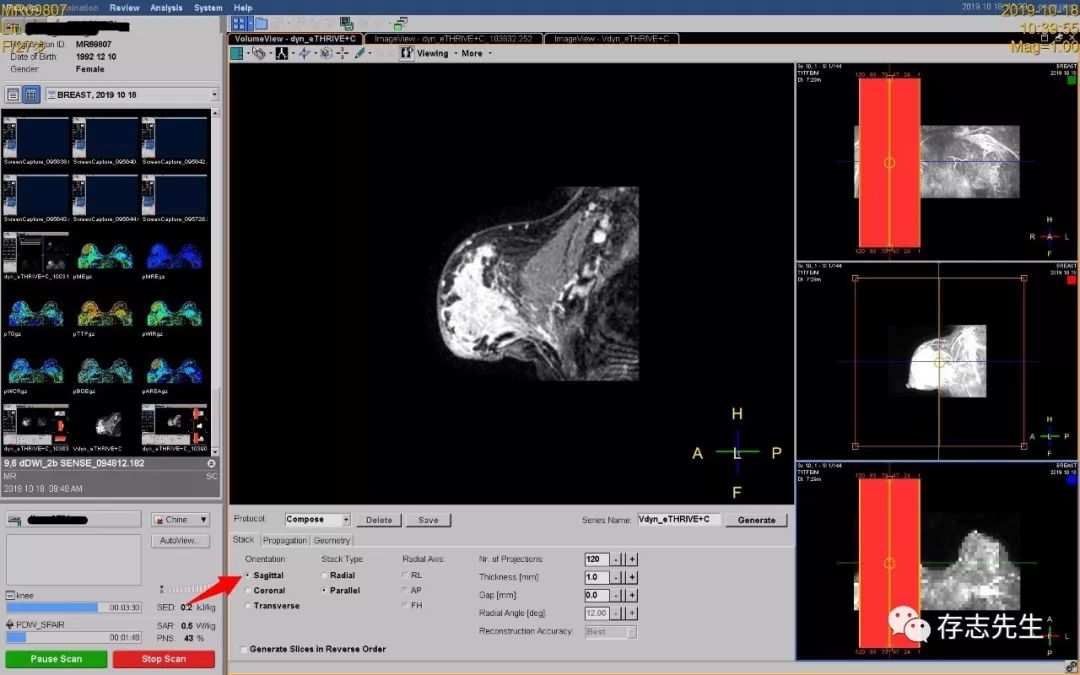Click the crosshair tool in the viewing toolbar
1080x675 pixels.
pyautogui.click(x=343, y=53)
